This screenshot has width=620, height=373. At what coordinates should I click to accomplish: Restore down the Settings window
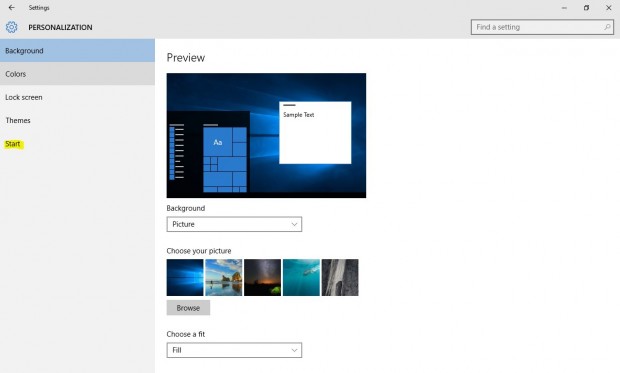pyautogui.click(x=586, y=8)
